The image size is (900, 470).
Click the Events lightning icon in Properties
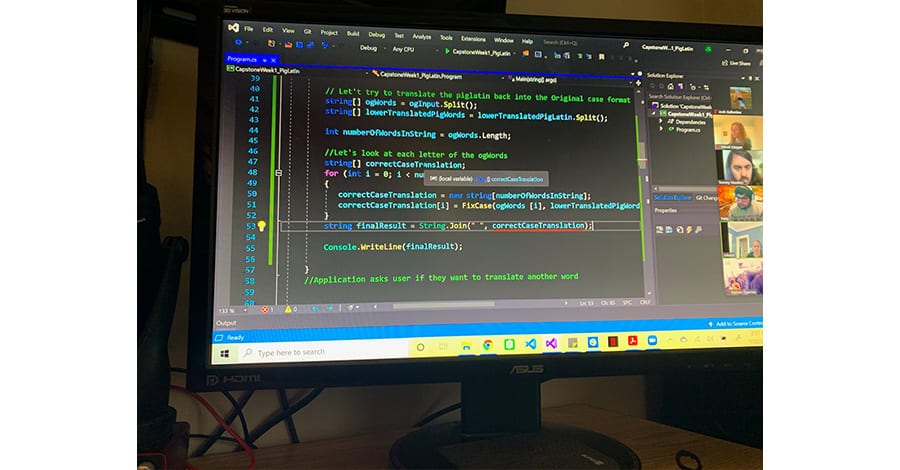[689, 230]
